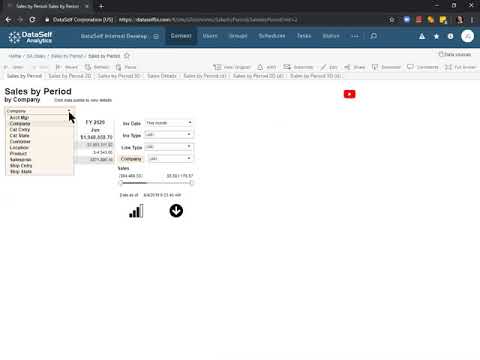Screen dimensions: 480x360
Task: Click the bar chart signal icon
Action: click(136, 211)
